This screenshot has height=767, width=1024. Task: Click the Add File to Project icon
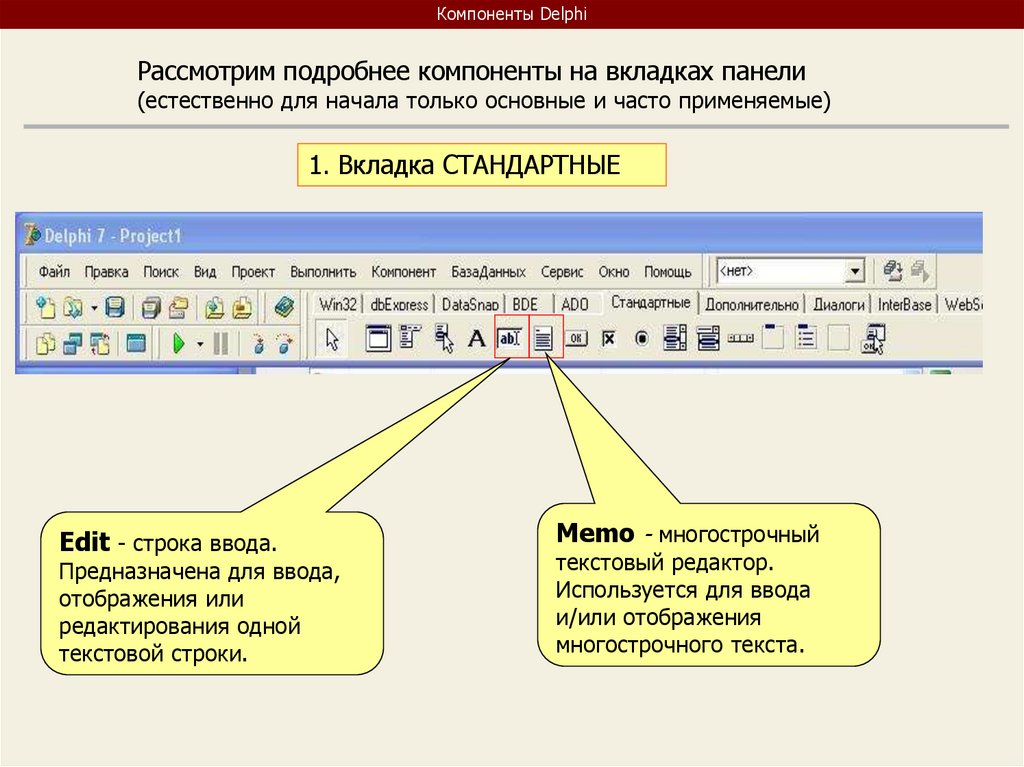coord(214,307)
